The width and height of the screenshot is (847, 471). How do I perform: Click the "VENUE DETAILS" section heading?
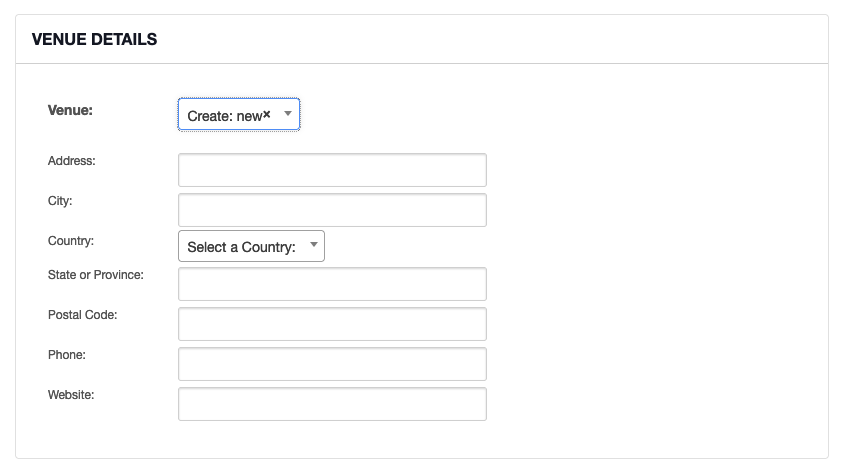(95, 39)
